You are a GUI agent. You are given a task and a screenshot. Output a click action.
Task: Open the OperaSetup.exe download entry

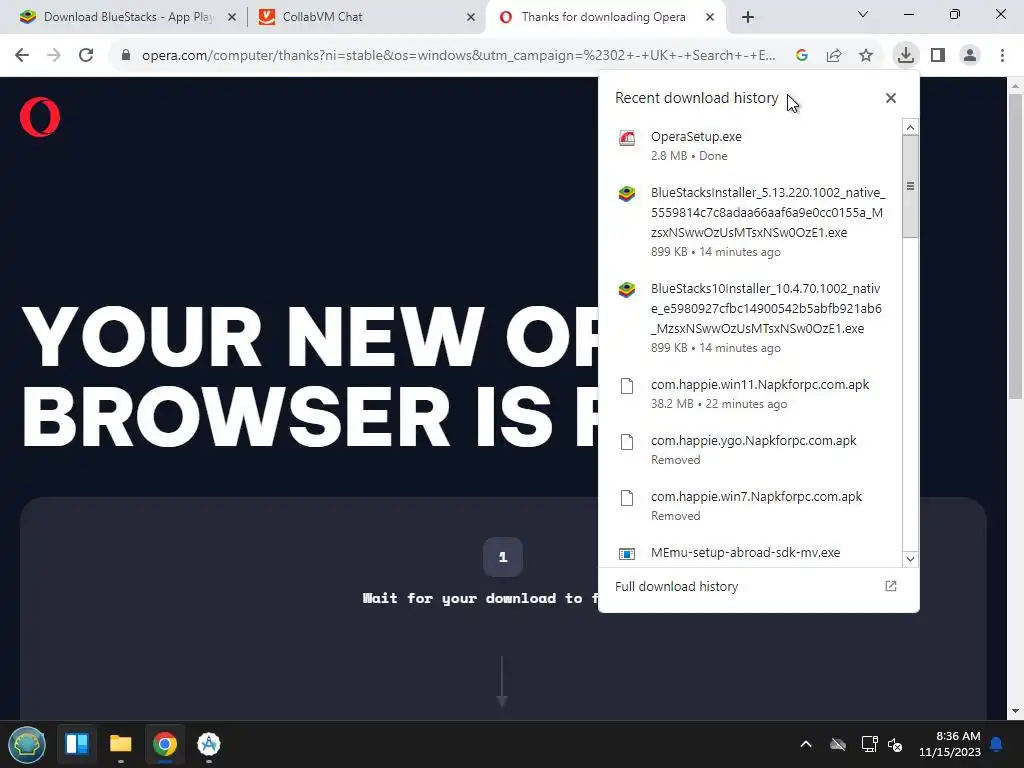750,146
